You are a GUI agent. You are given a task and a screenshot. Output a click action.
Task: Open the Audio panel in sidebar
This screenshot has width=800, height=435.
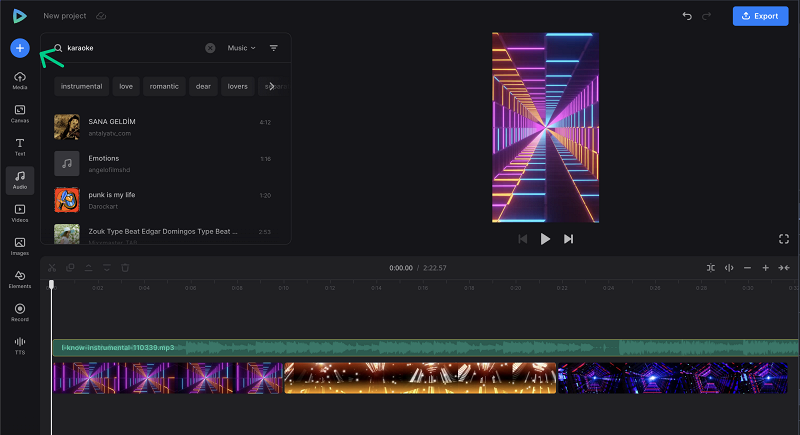tap(20, 180)
